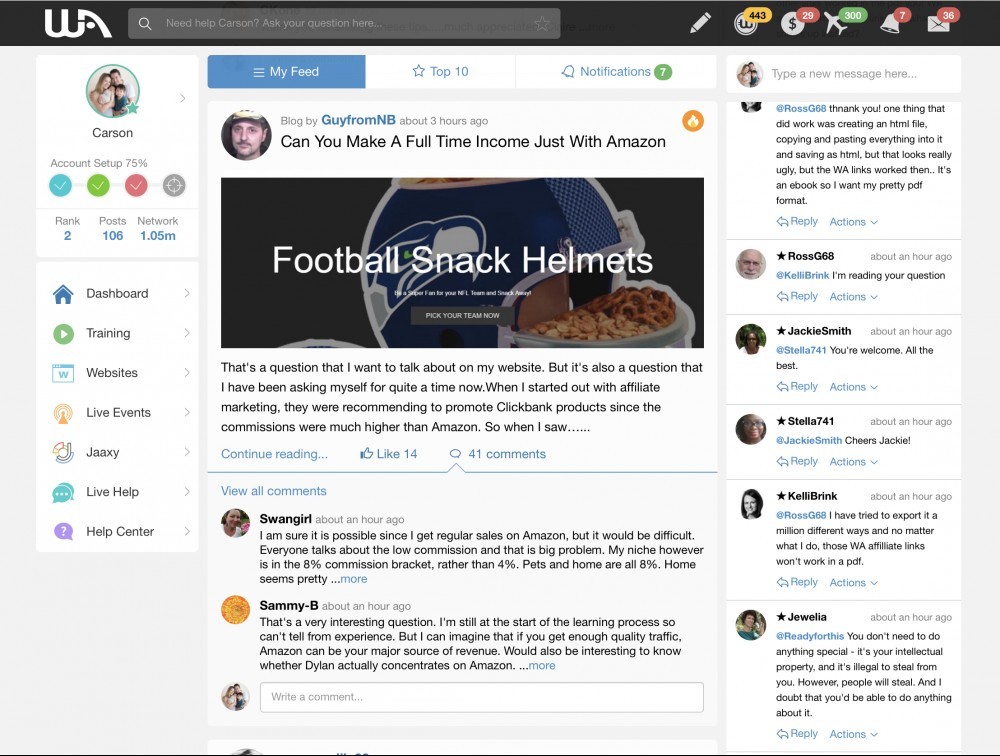This screenshot has width=1000, height=756.
Task: Click the Write a comment field
Action: 482,697
